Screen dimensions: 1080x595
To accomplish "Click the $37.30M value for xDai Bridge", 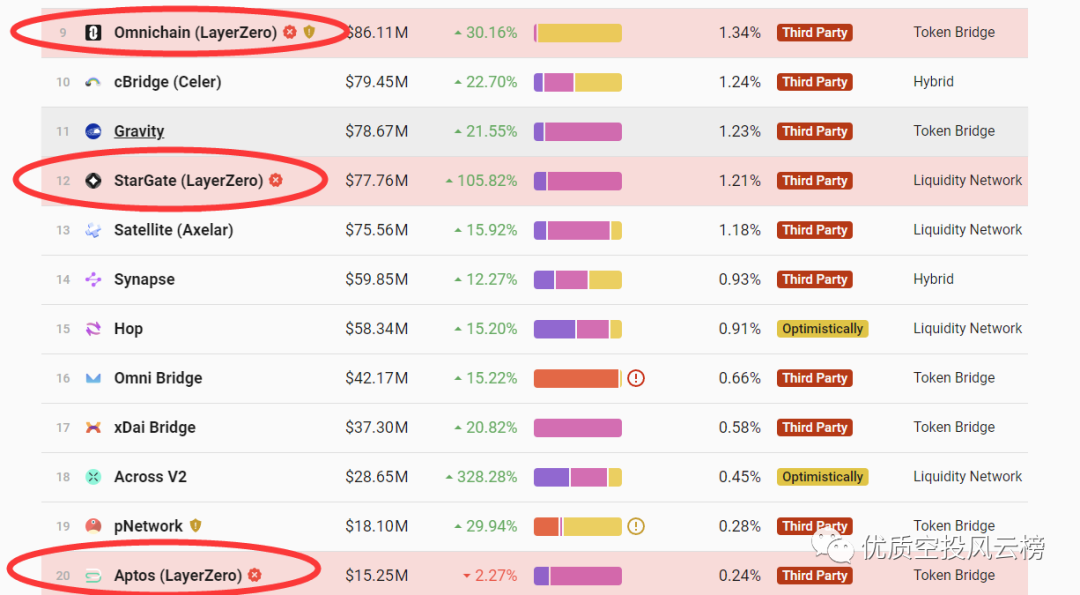I will [x=377, y=427].
